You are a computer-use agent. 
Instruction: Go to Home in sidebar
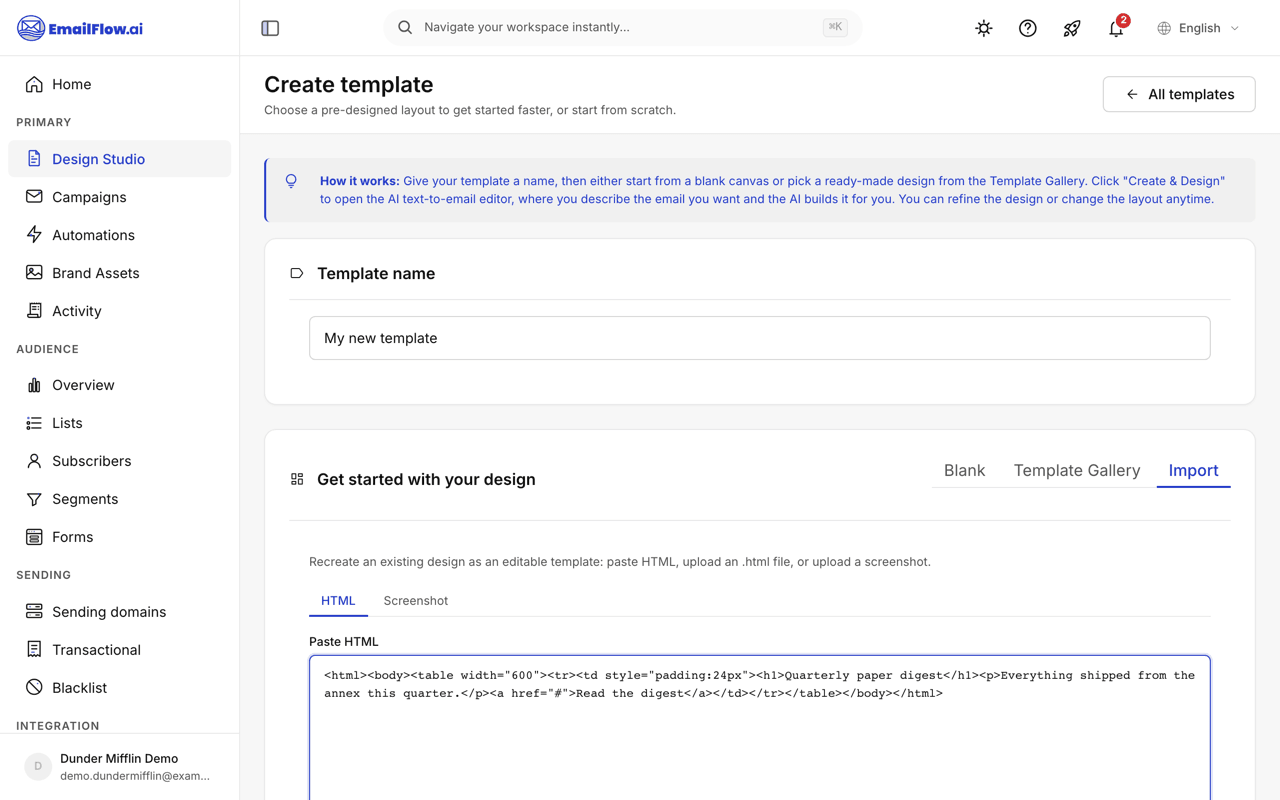(x=119, y=84)
